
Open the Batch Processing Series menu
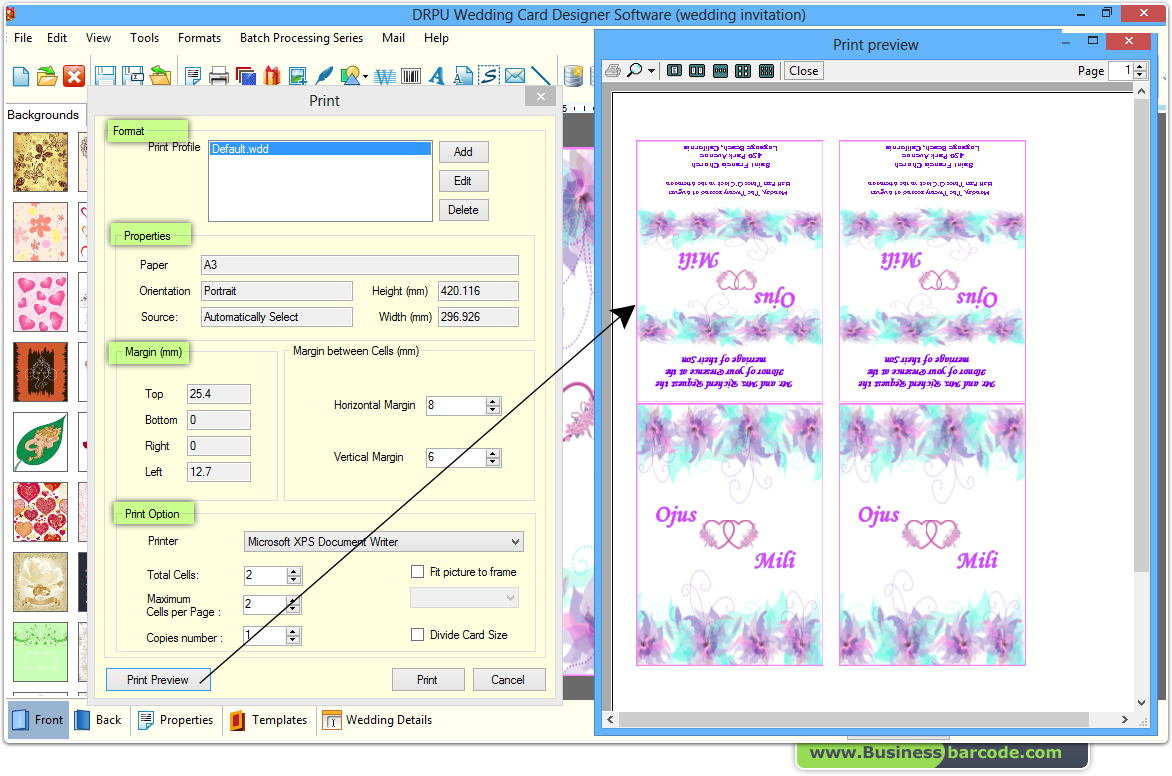point(301,38)
